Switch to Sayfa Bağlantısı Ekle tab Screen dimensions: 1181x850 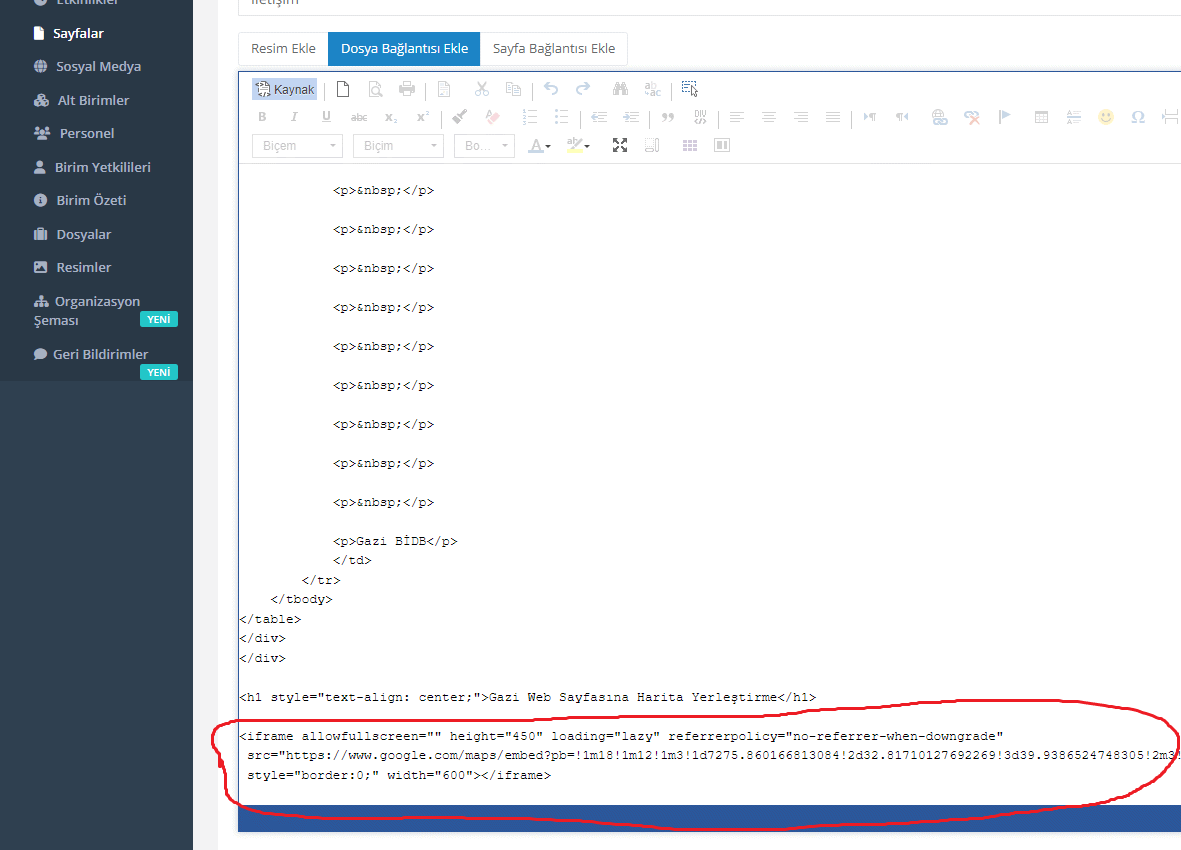point(554,49)
